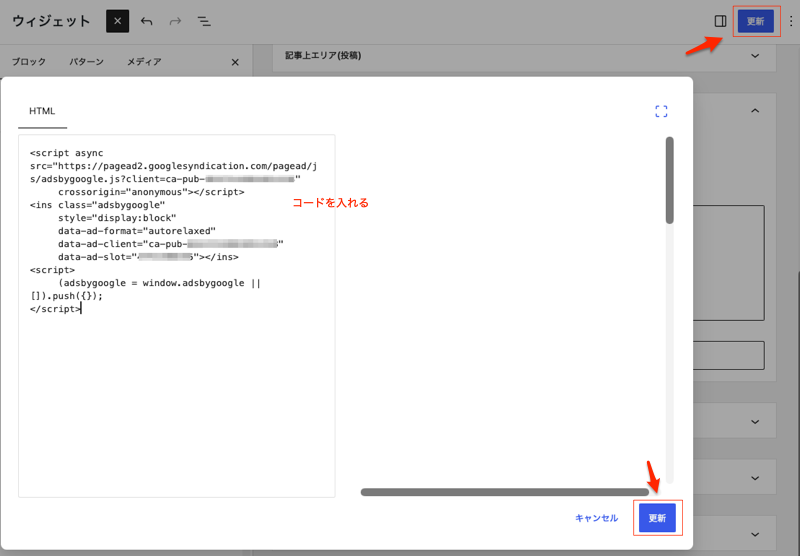Click the line style="display:block"
The width and height of the screenshot is (800, 556).
pyautogui.click(x=117, y=218)
